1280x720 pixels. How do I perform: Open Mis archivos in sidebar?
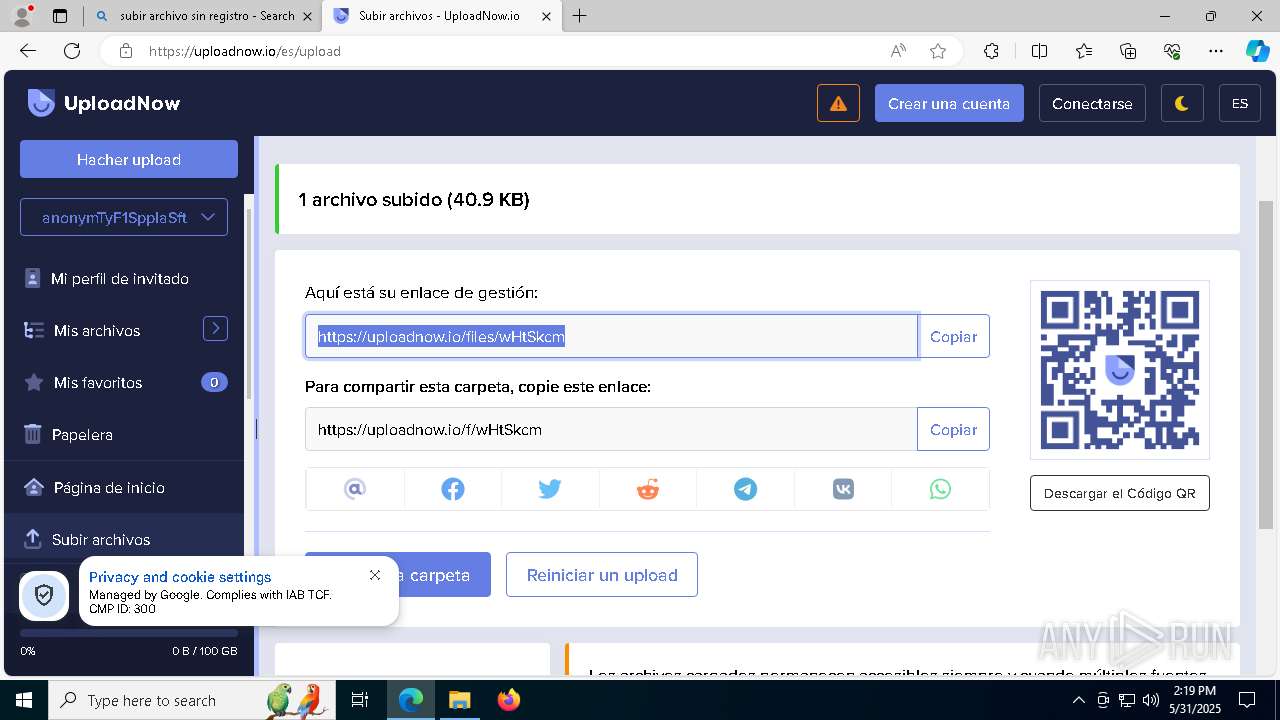click(97, 331)
